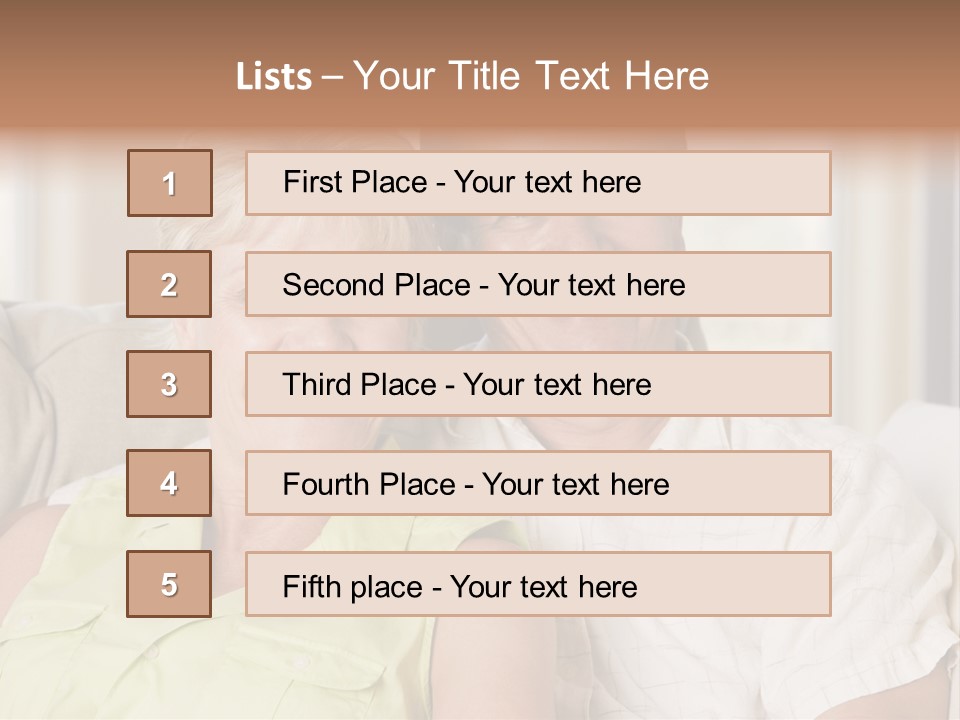Click empty right end of Fifth place bar
This screenshot has width=960, height=720.
[760, 585]
